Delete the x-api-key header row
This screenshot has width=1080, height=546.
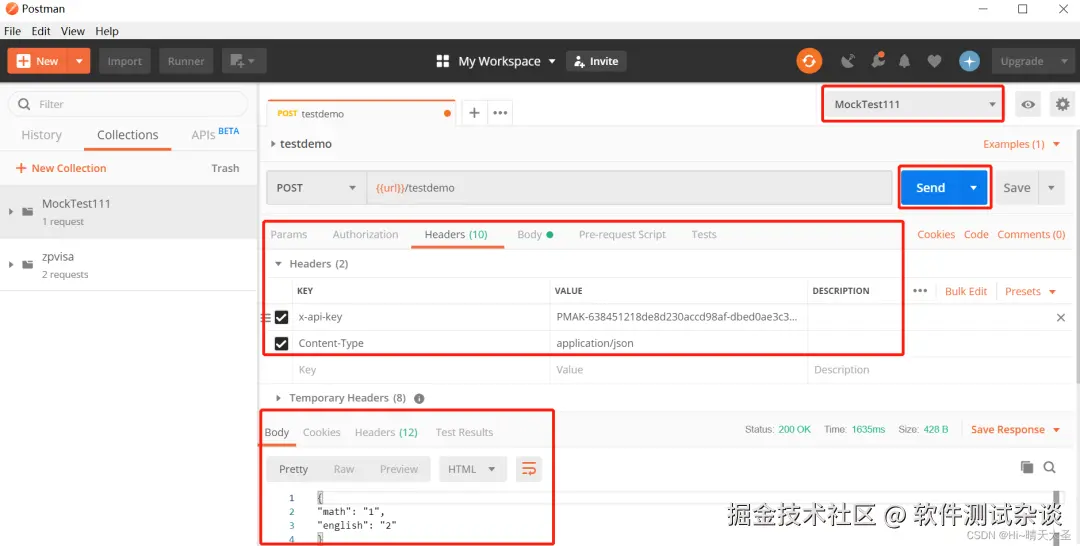[1061, 317]
